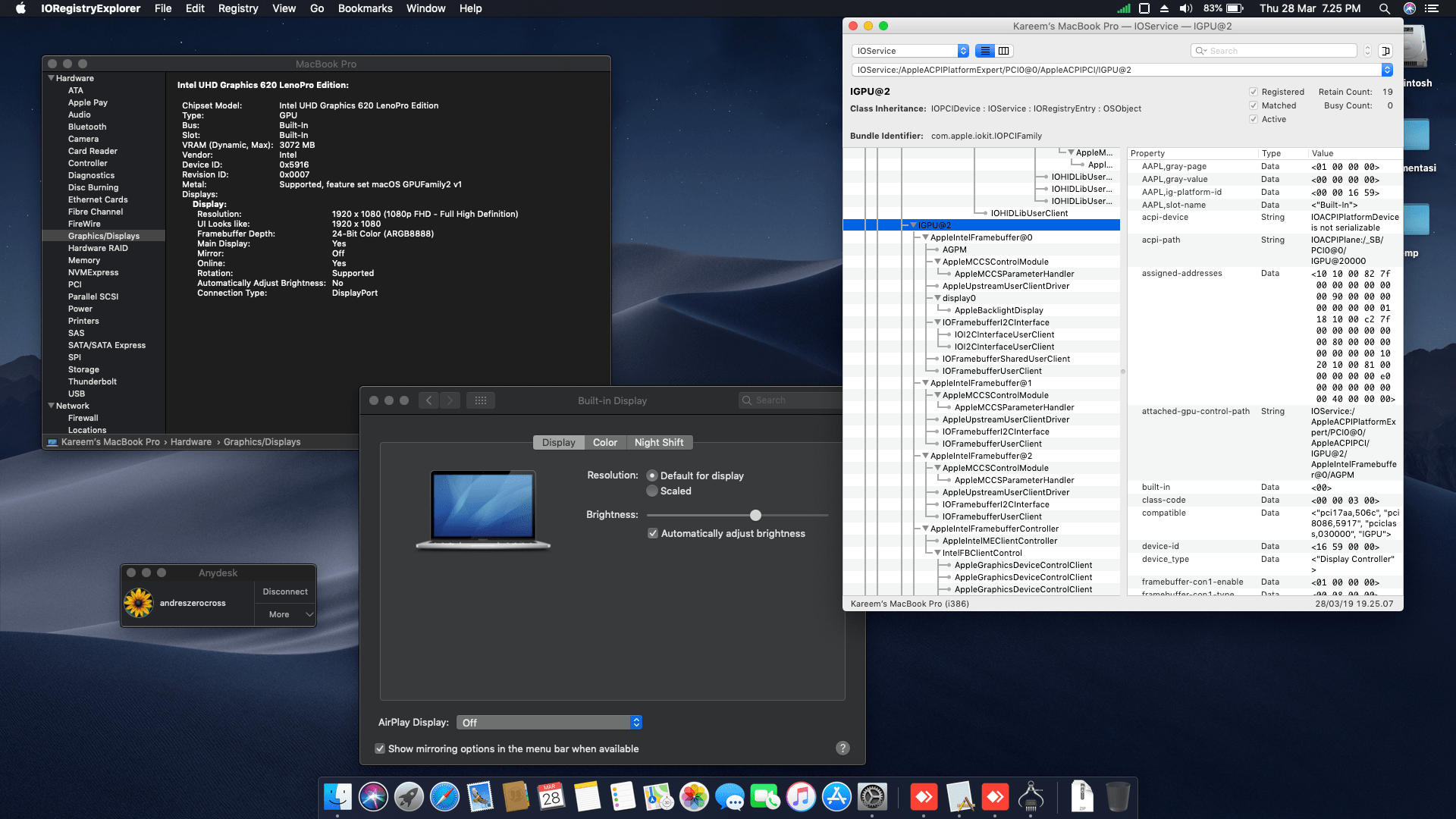The height and width of the screenshot is (819, 1456).
Task: Open the Registry menu
Action: pyautogui.click(x=238, y=8)
